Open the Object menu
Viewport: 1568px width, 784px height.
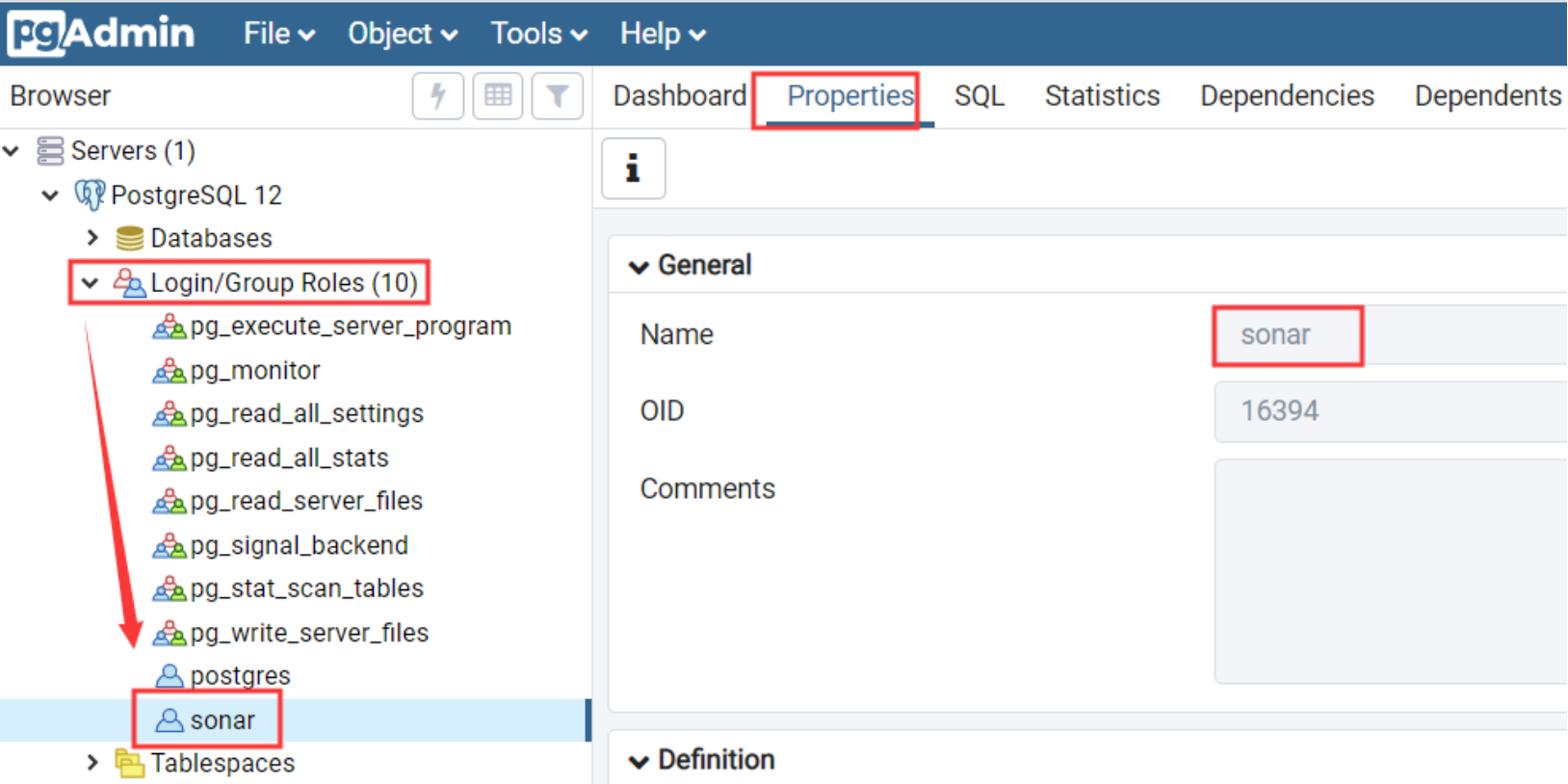[403, 34]
